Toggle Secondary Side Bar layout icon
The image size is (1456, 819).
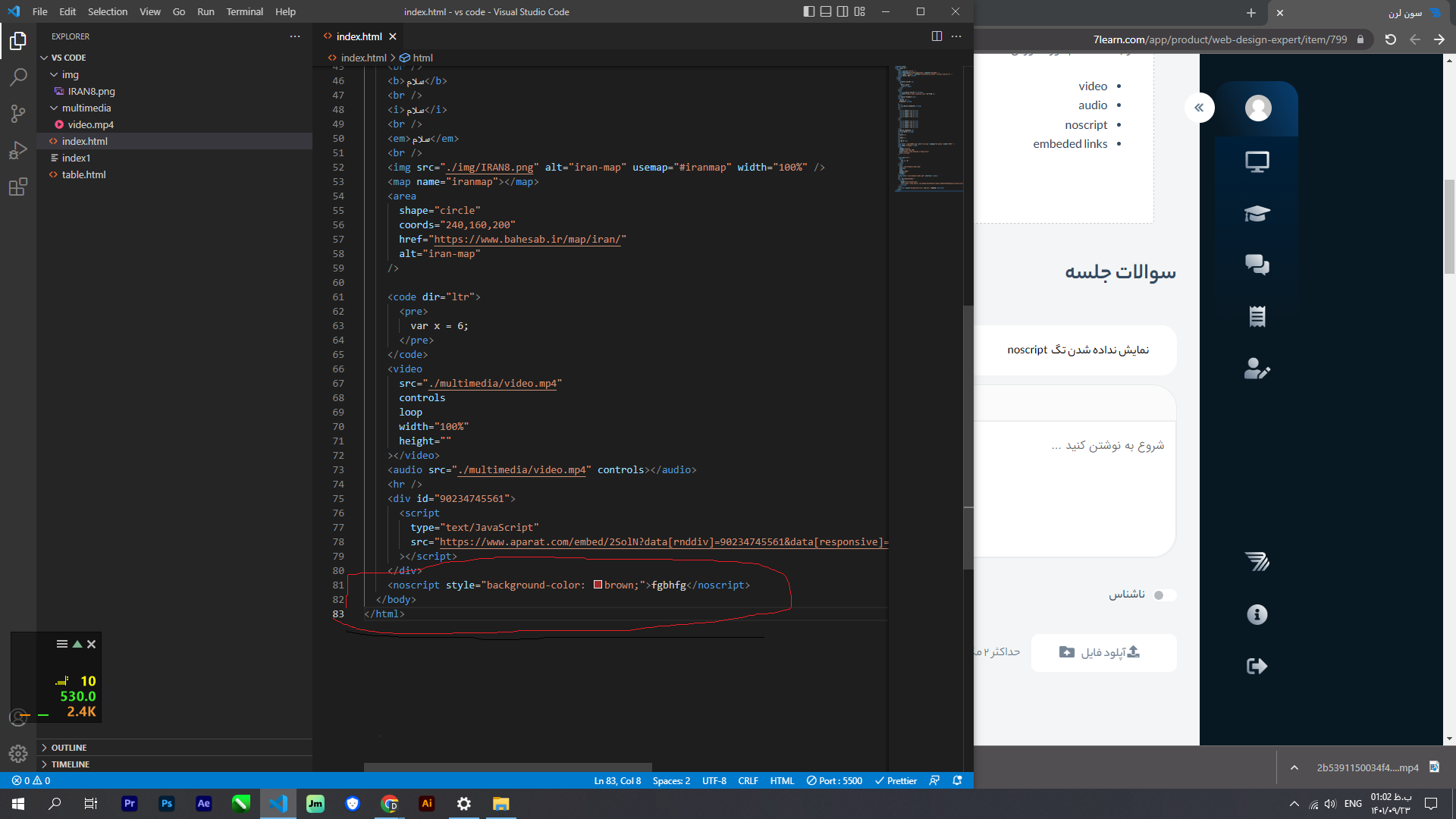pos(843,11)
